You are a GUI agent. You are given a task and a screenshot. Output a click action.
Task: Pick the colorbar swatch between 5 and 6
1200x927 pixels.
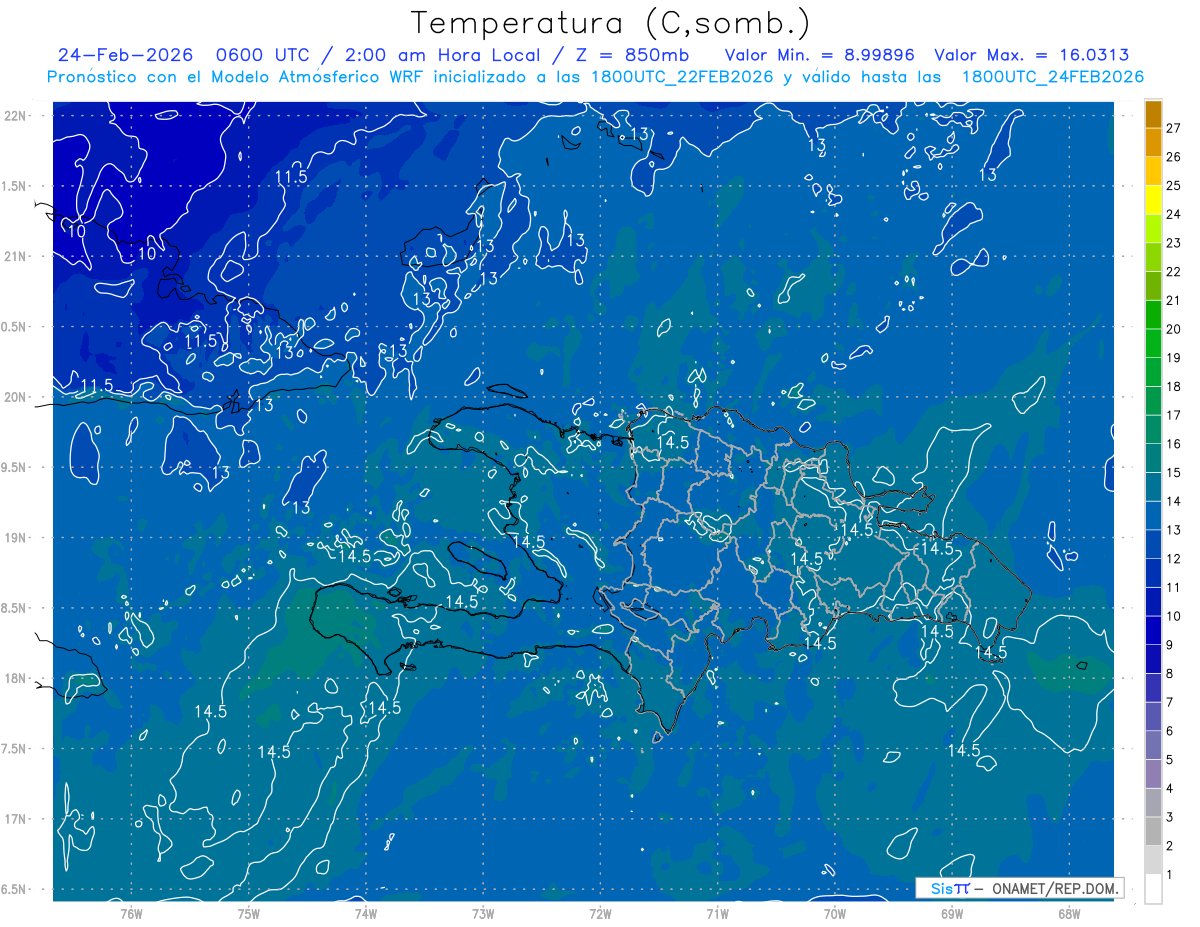click(1153, 746)
